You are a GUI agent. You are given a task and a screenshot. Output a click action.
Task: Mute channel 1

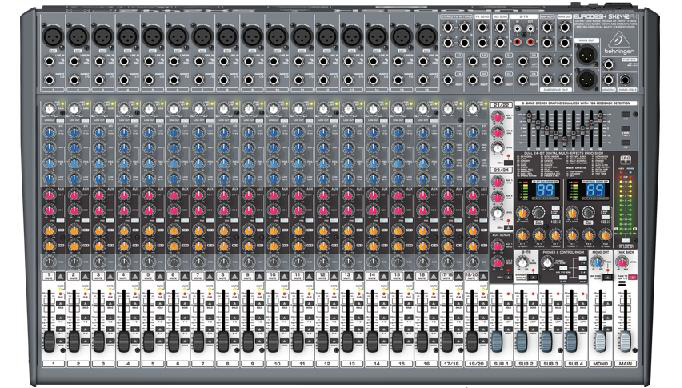pyautogui.click(x=60, y=276)
